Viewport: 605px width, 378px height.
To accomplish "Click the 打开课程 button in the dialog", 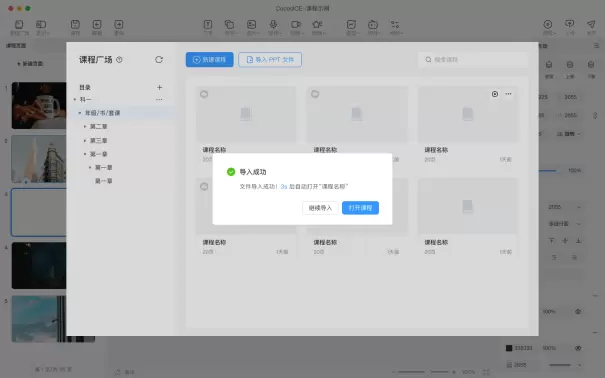I will click(x=360, y=208).
